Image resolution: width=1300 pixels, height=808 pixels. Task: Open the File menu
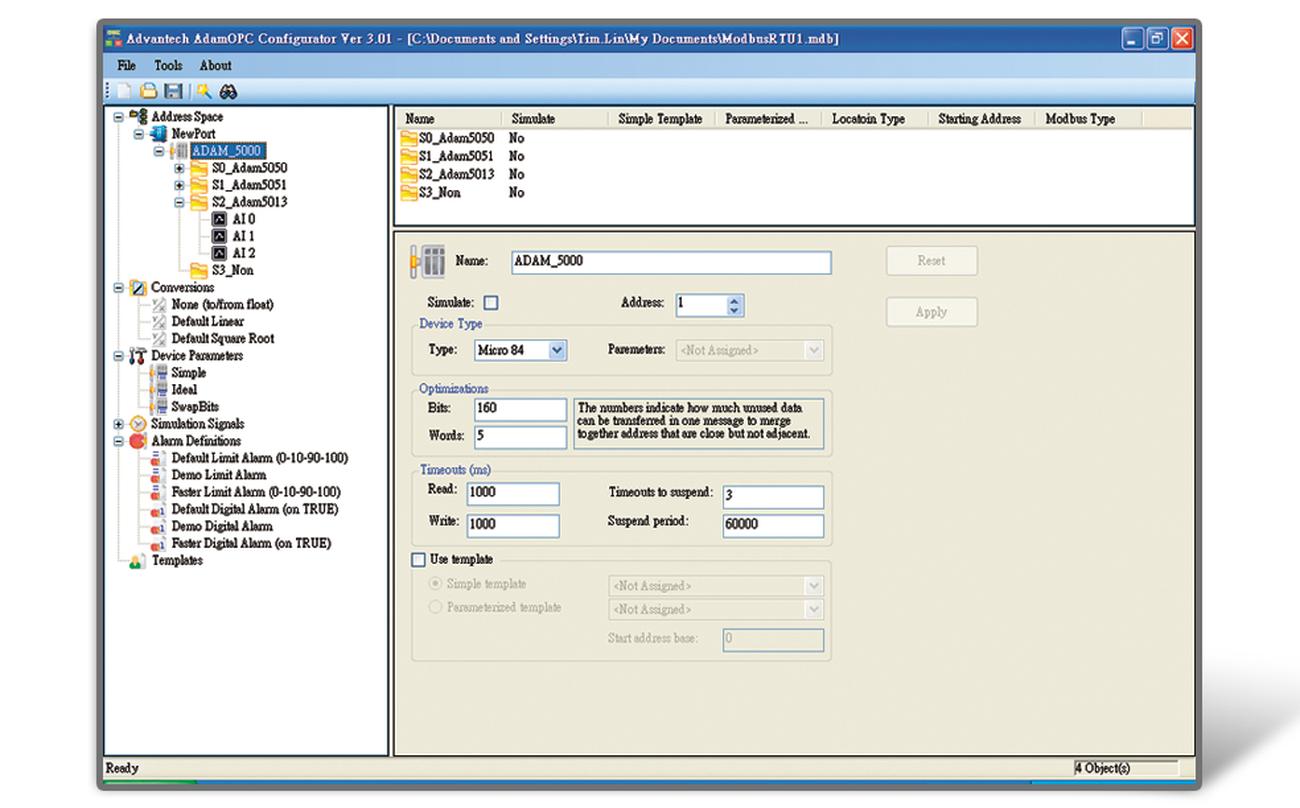(x=127, y=65)
